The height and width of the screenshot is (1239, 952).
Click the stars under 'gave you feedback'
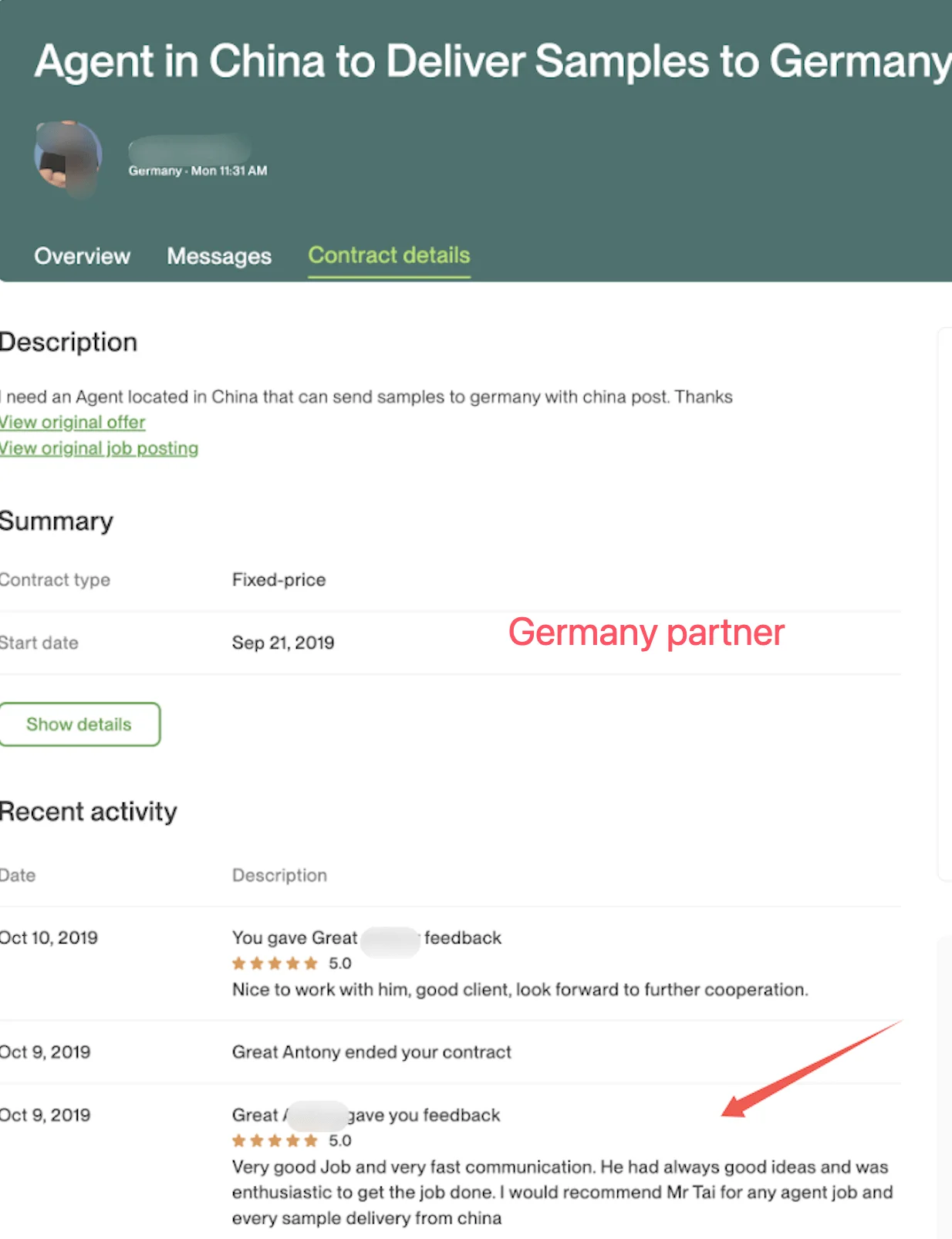(275, 1140)
